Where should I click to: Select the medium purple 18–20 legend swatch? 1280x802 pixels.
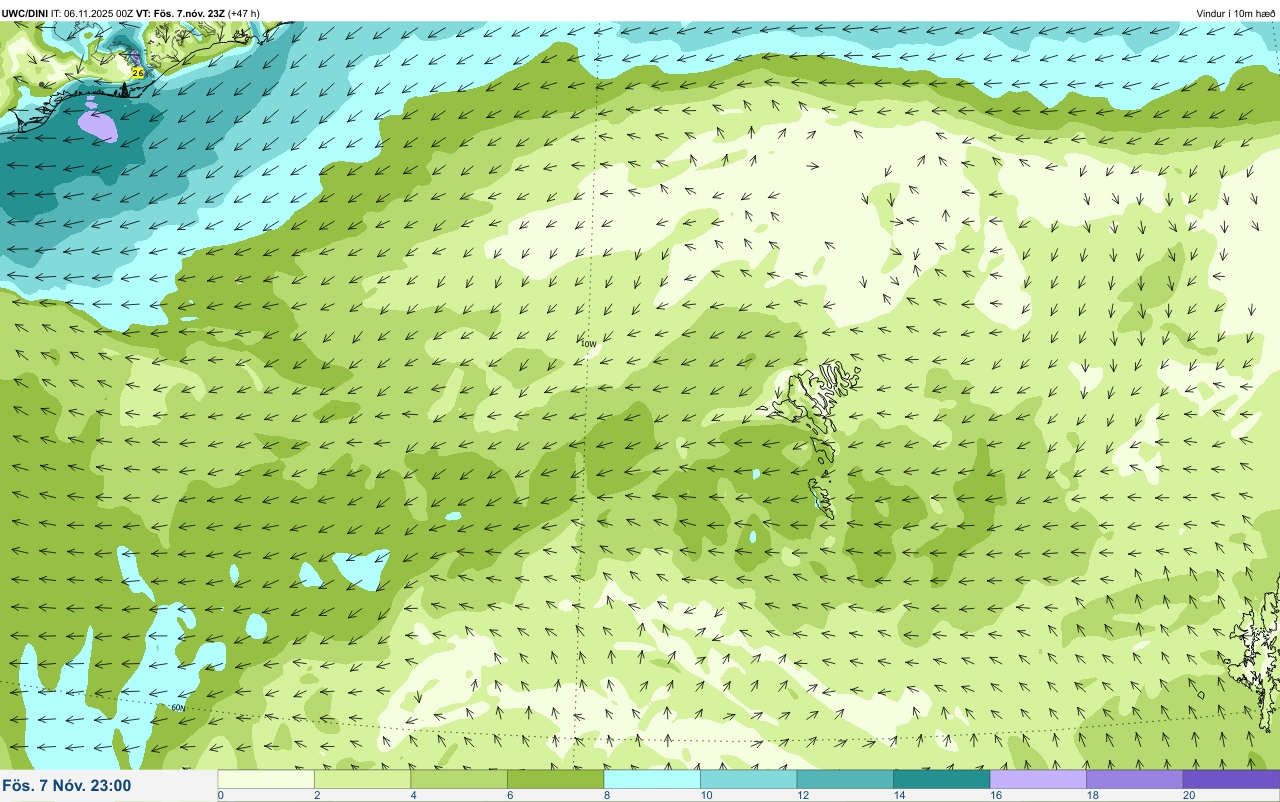click(x=1134, y=779)
